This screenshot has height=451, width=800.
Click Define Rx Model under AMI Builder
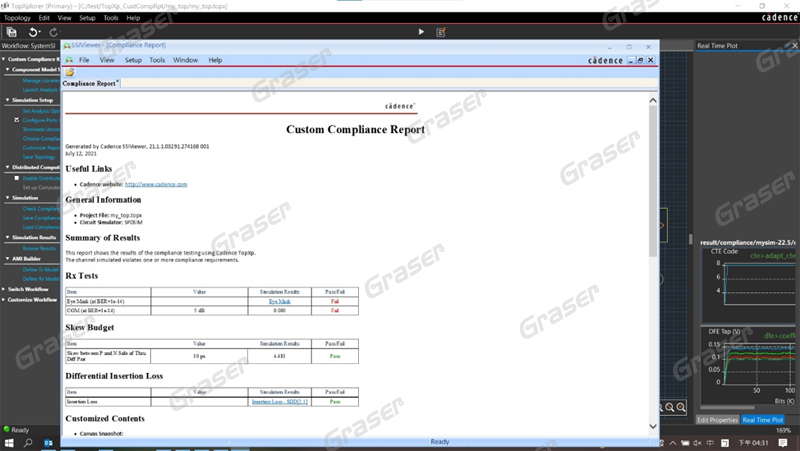coord(41,279)
